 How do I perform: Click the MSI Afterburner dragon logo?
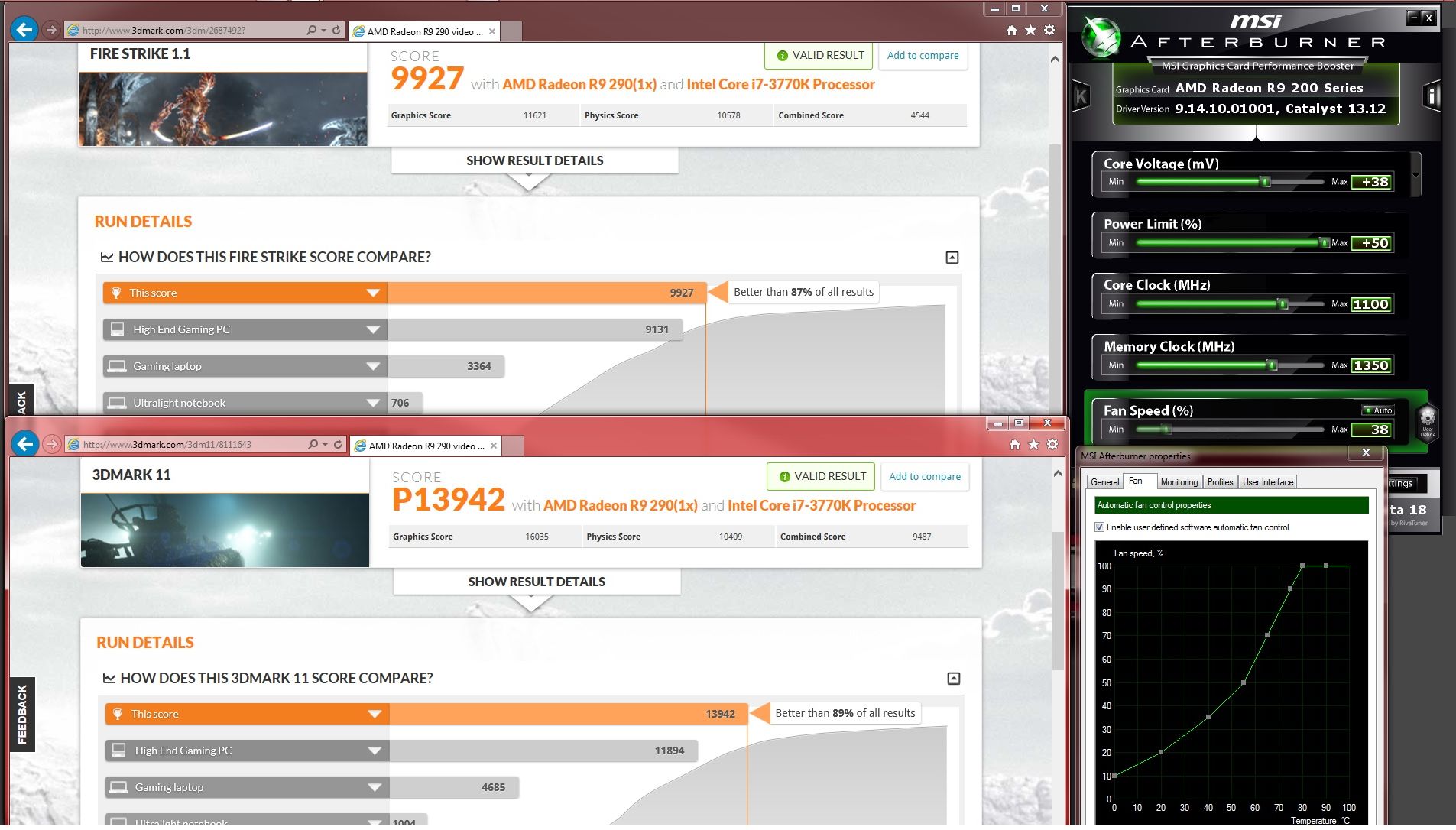1102,38
